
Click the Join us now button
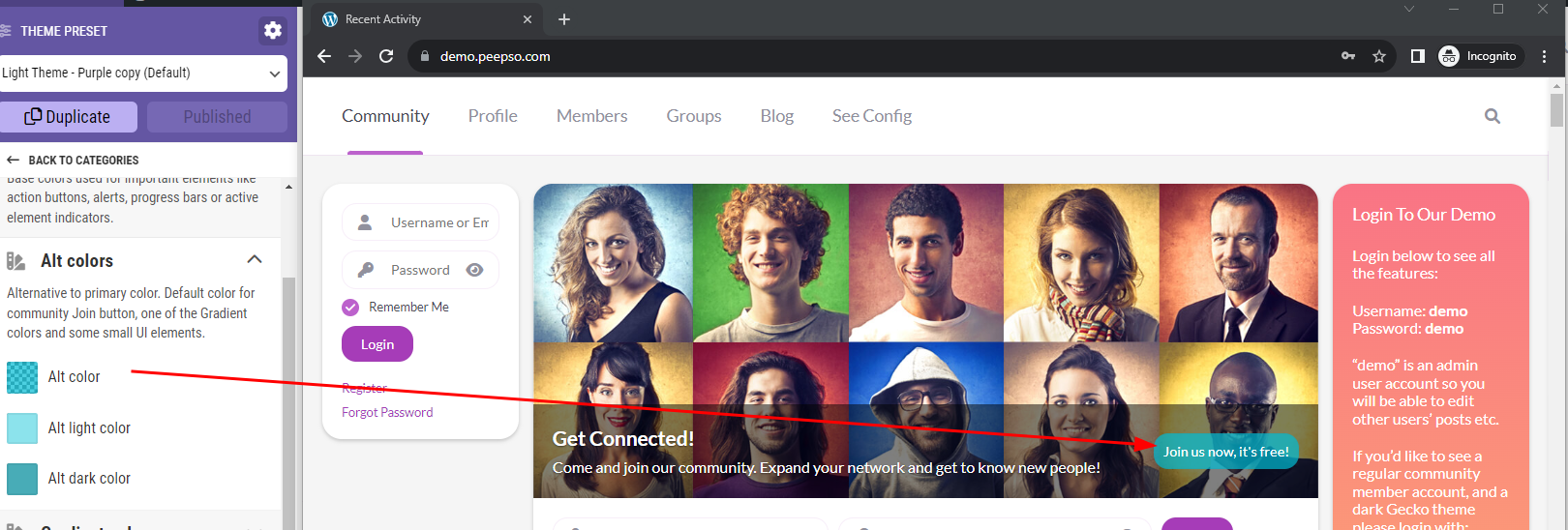(x=1226, y=452)
